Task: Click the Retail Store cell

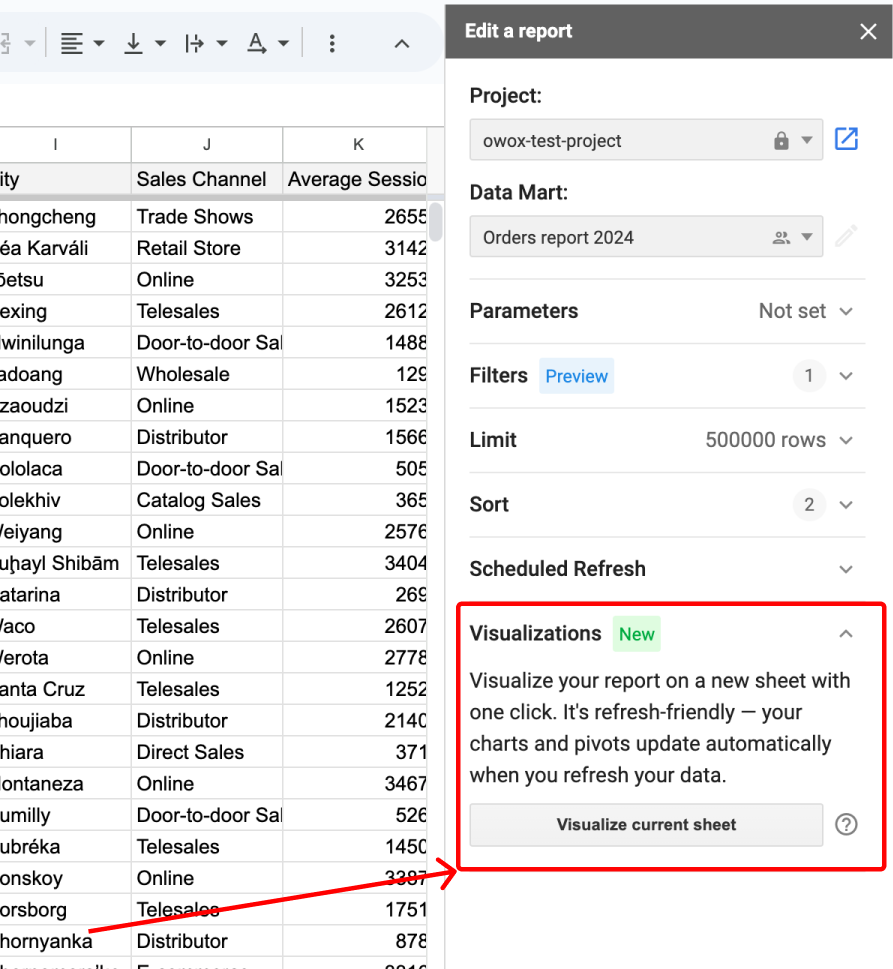Action: 207,248
